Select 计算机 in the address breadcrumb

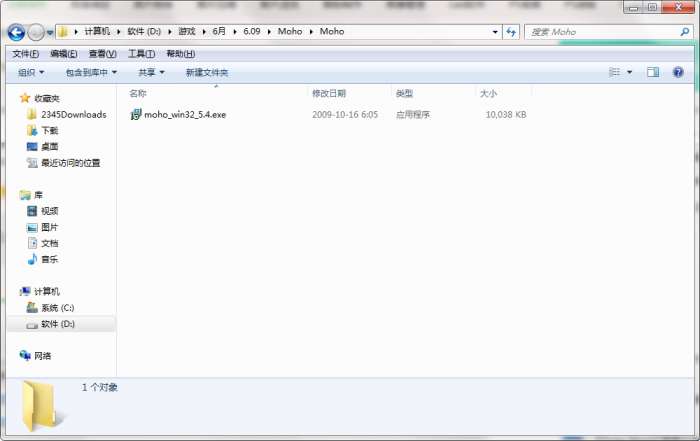[x=97, y=31]
